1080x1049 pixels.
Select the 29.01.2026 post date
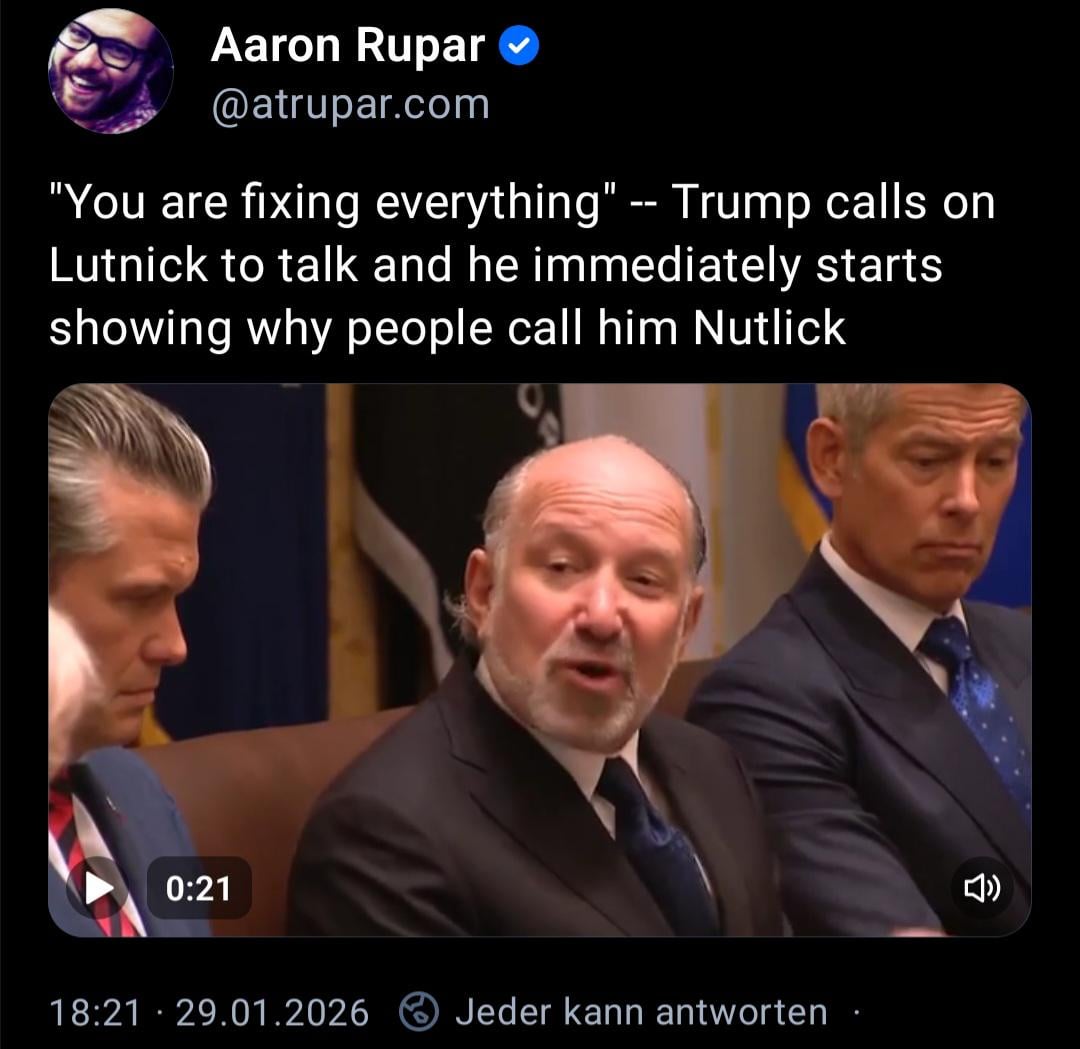(272, 1012)
